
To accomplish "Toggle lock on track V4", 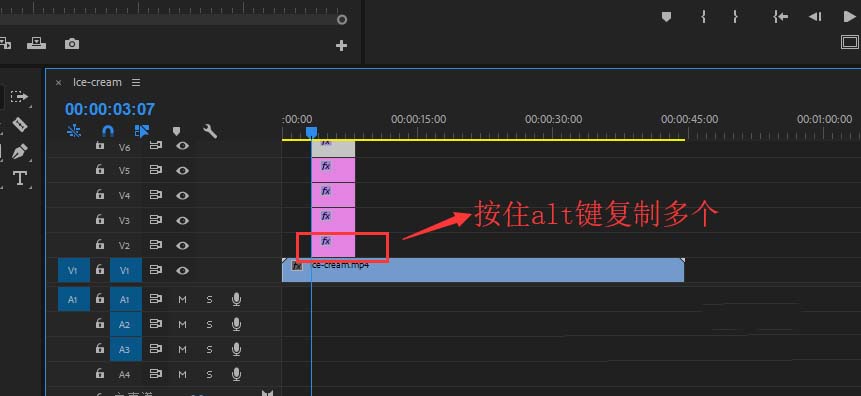I will (99, 194).
